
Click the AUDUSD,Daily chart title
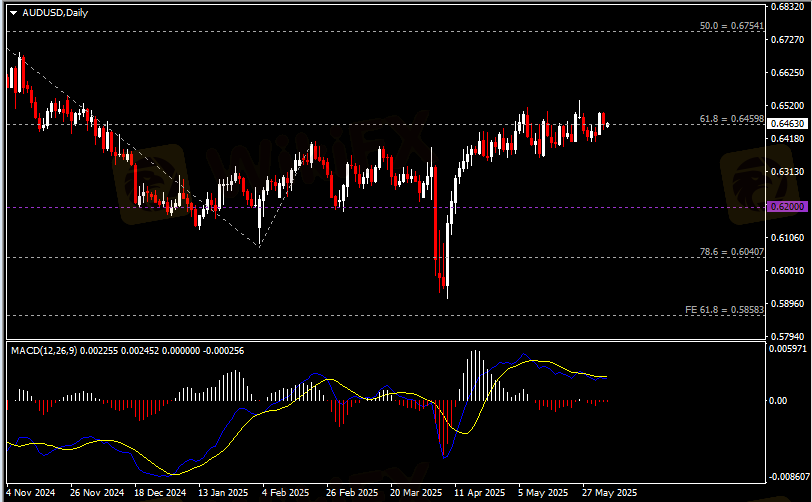pyautogui.click(x=49, y=11)
